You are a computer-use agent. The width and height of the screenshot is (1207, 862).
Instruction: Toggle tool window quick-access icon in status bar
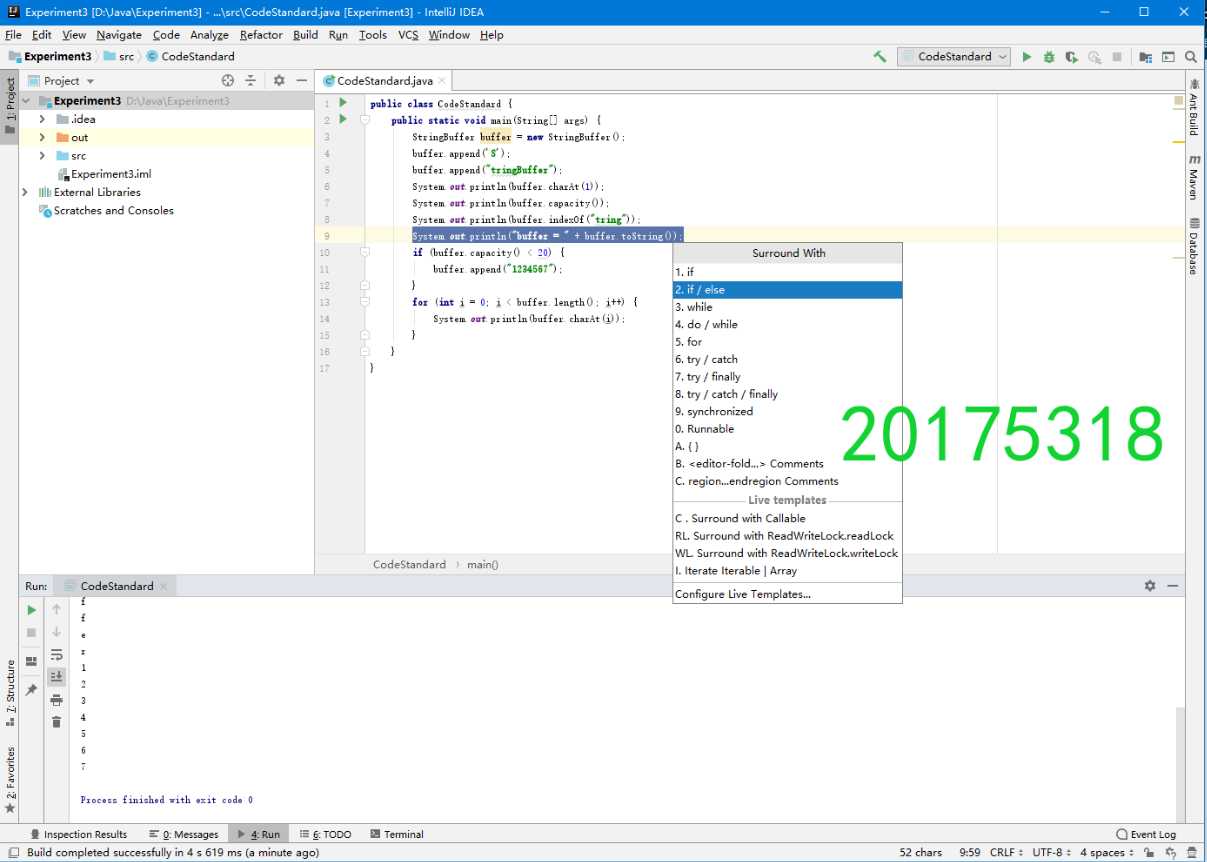click(x=13, y=853)
